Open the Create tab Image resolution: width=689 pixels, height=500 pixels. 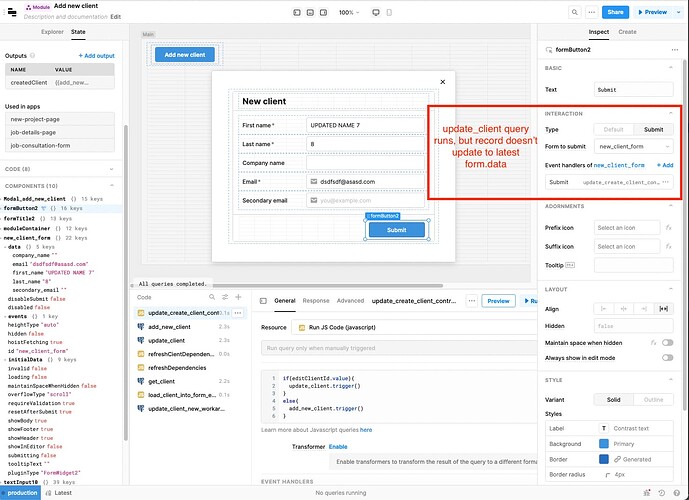[627, 32]
